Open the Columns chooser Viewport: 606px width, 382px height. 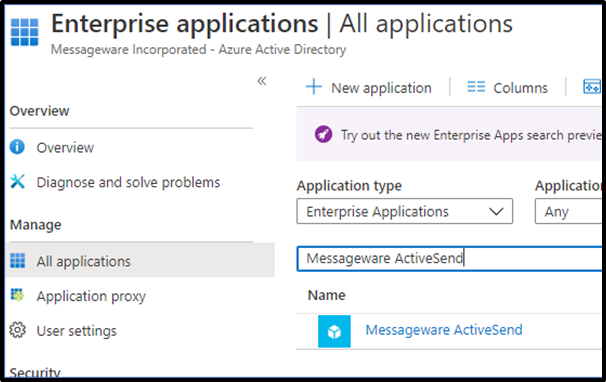pos(507,88)
